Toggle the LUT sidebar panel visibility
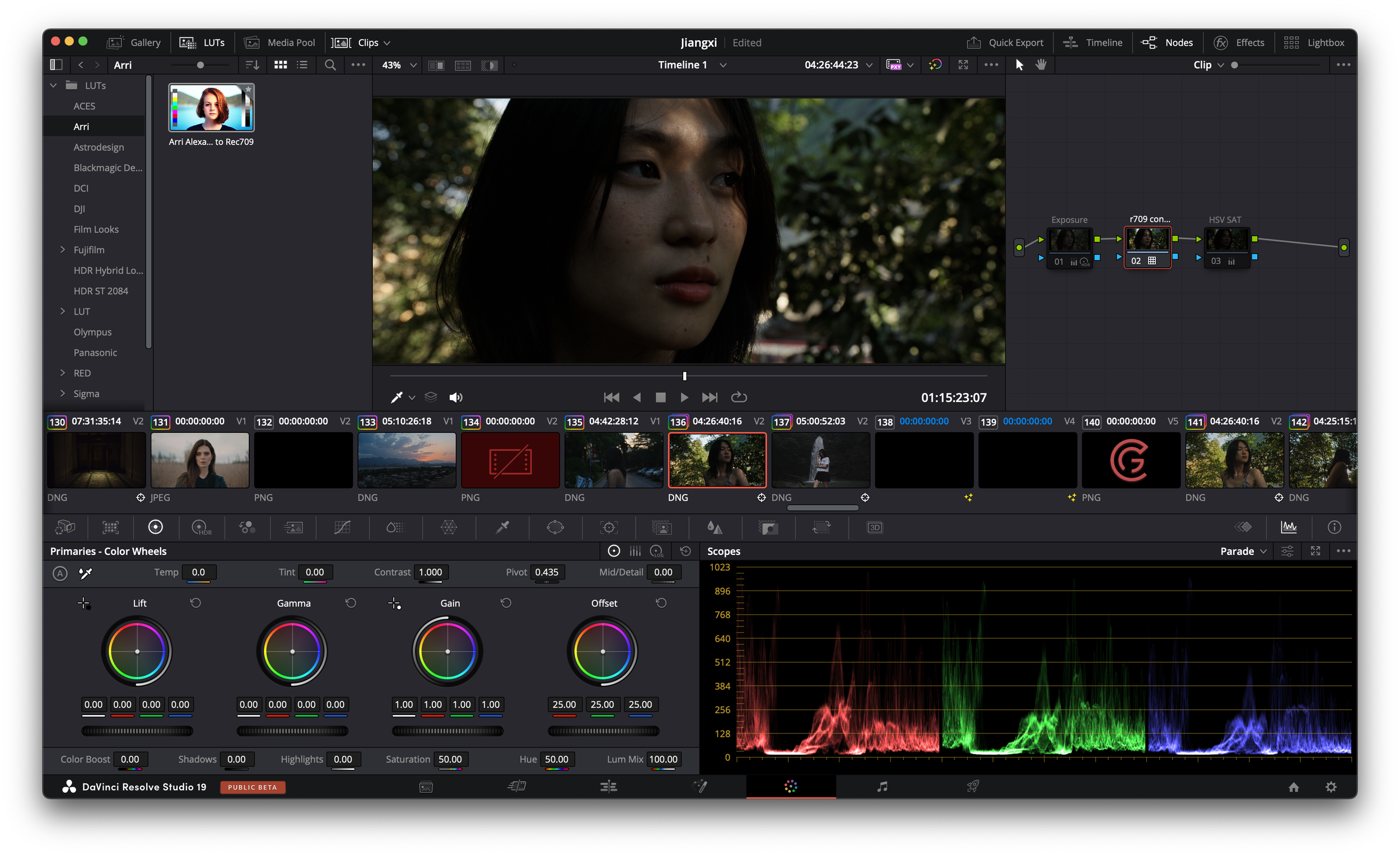The image size is (1400, 855). tap(55, 65)
